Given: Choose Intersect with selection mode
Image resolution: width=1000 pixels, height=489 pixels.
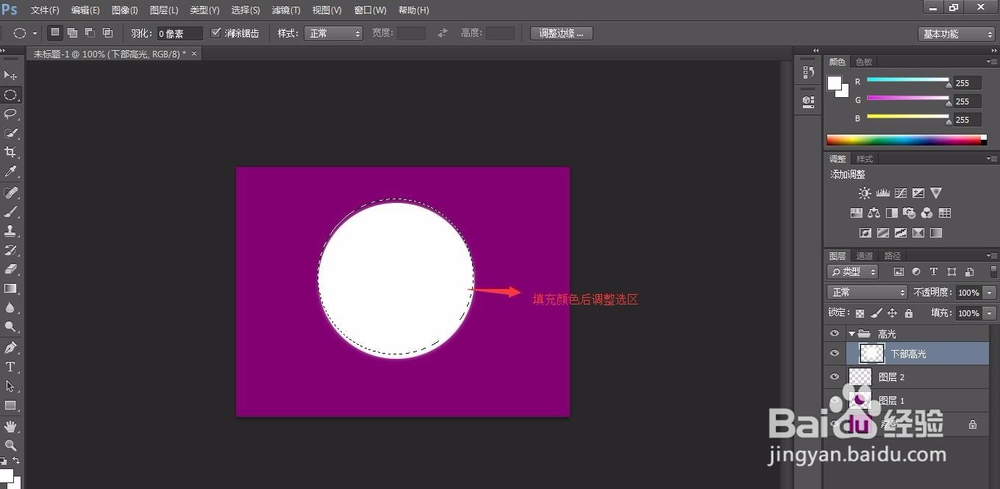Looking at the screenshot, I should 107,33.
